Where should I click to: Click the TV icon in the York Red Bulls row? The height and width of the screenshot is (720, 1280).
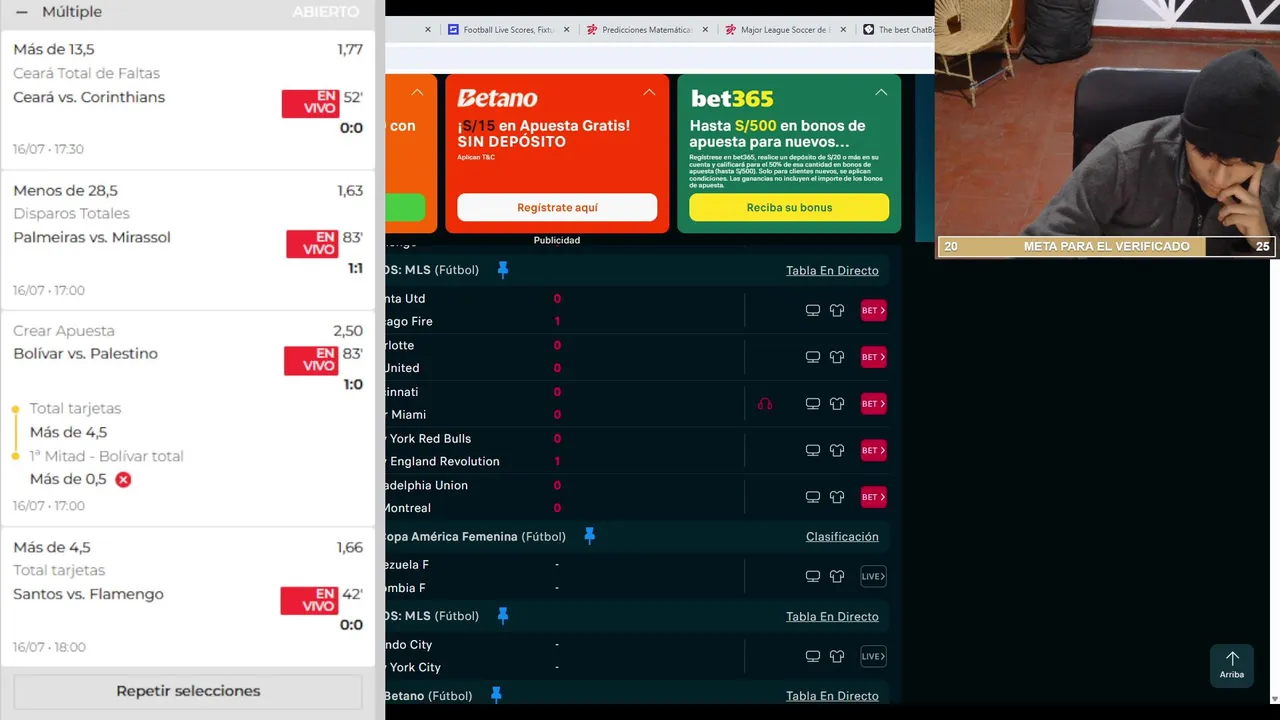[x=813, y=450]
